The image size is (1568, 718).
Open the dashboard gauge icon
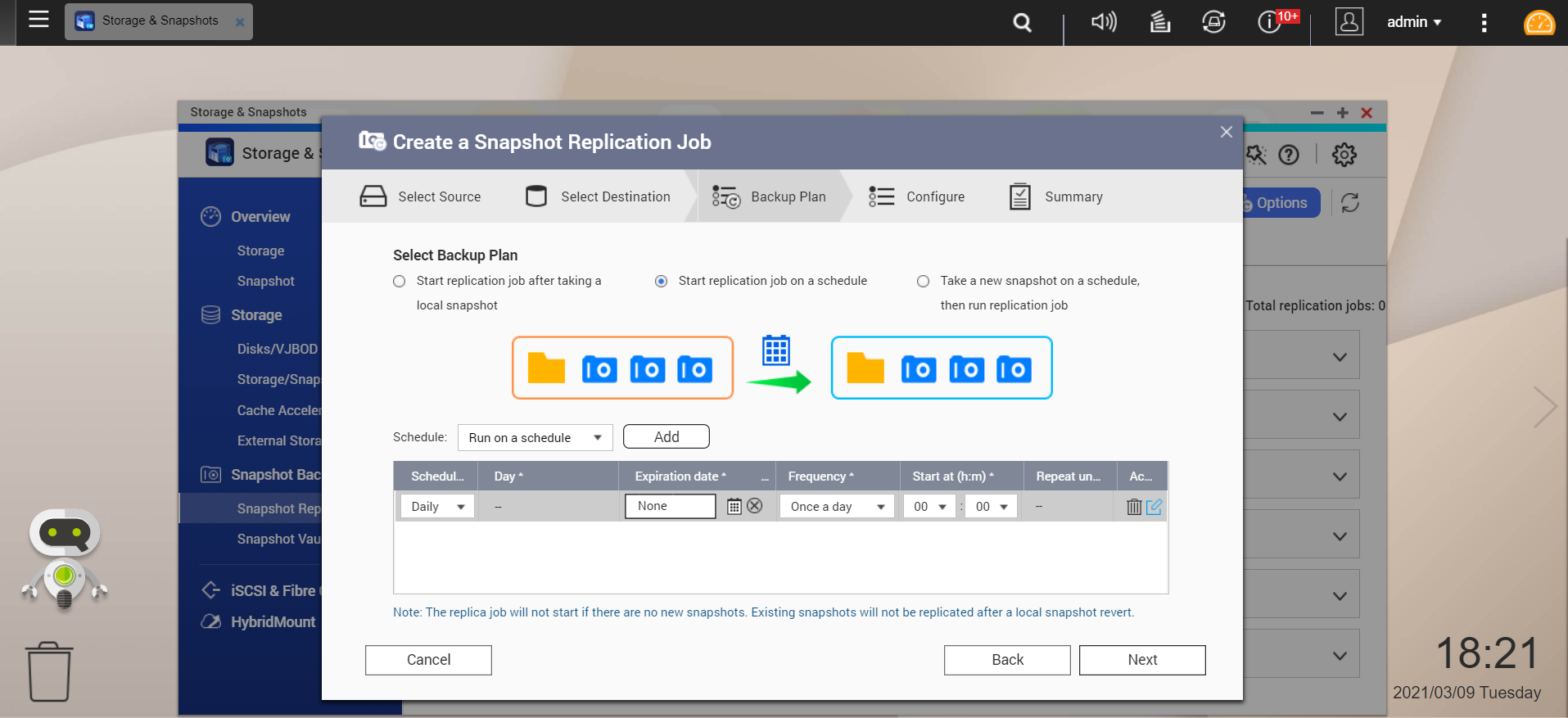pyautogui.click(x=1539, y=22)
